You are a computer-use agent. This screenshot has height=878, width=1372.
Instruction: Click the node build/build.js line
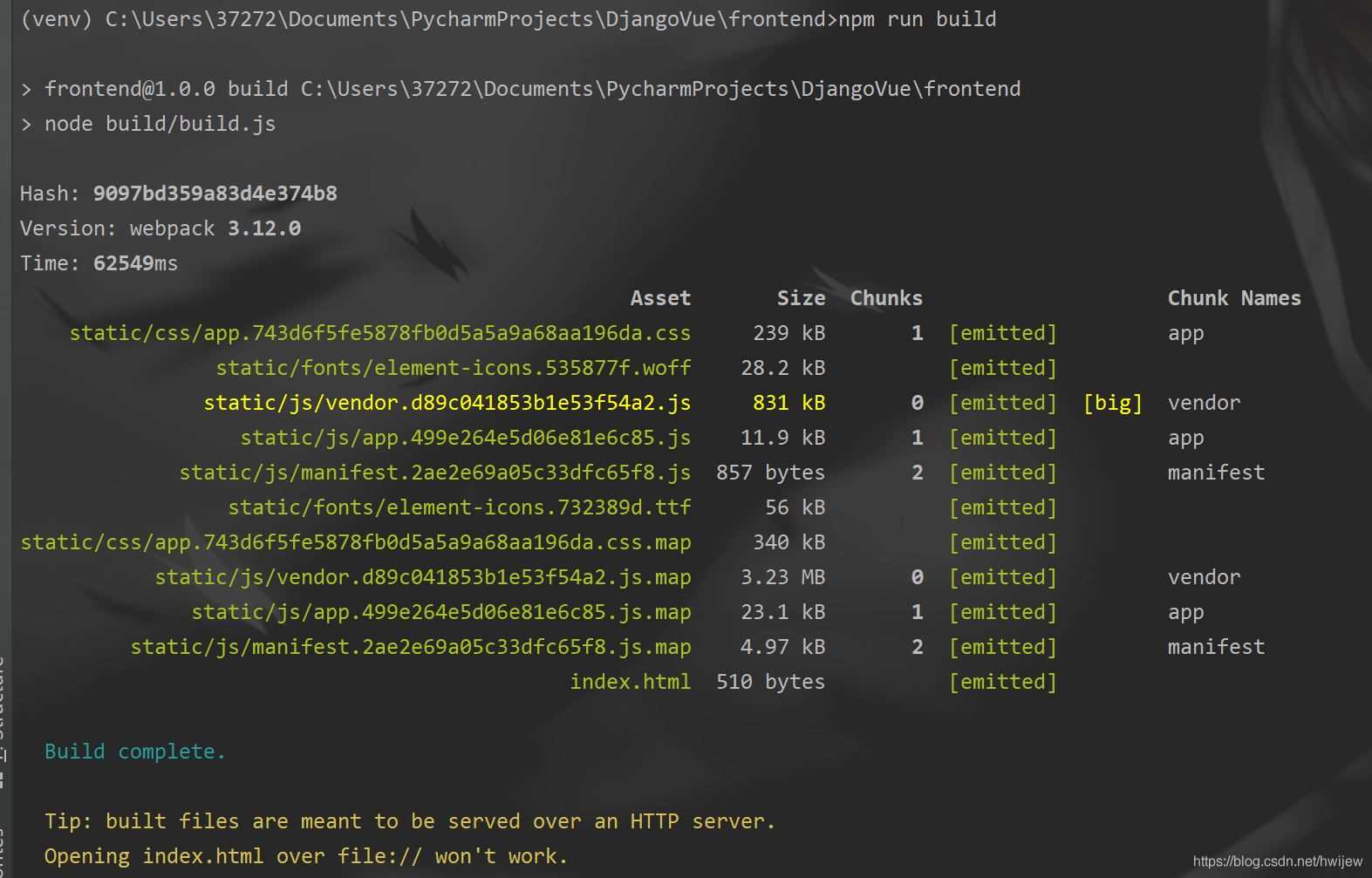(x=160, y=124)
